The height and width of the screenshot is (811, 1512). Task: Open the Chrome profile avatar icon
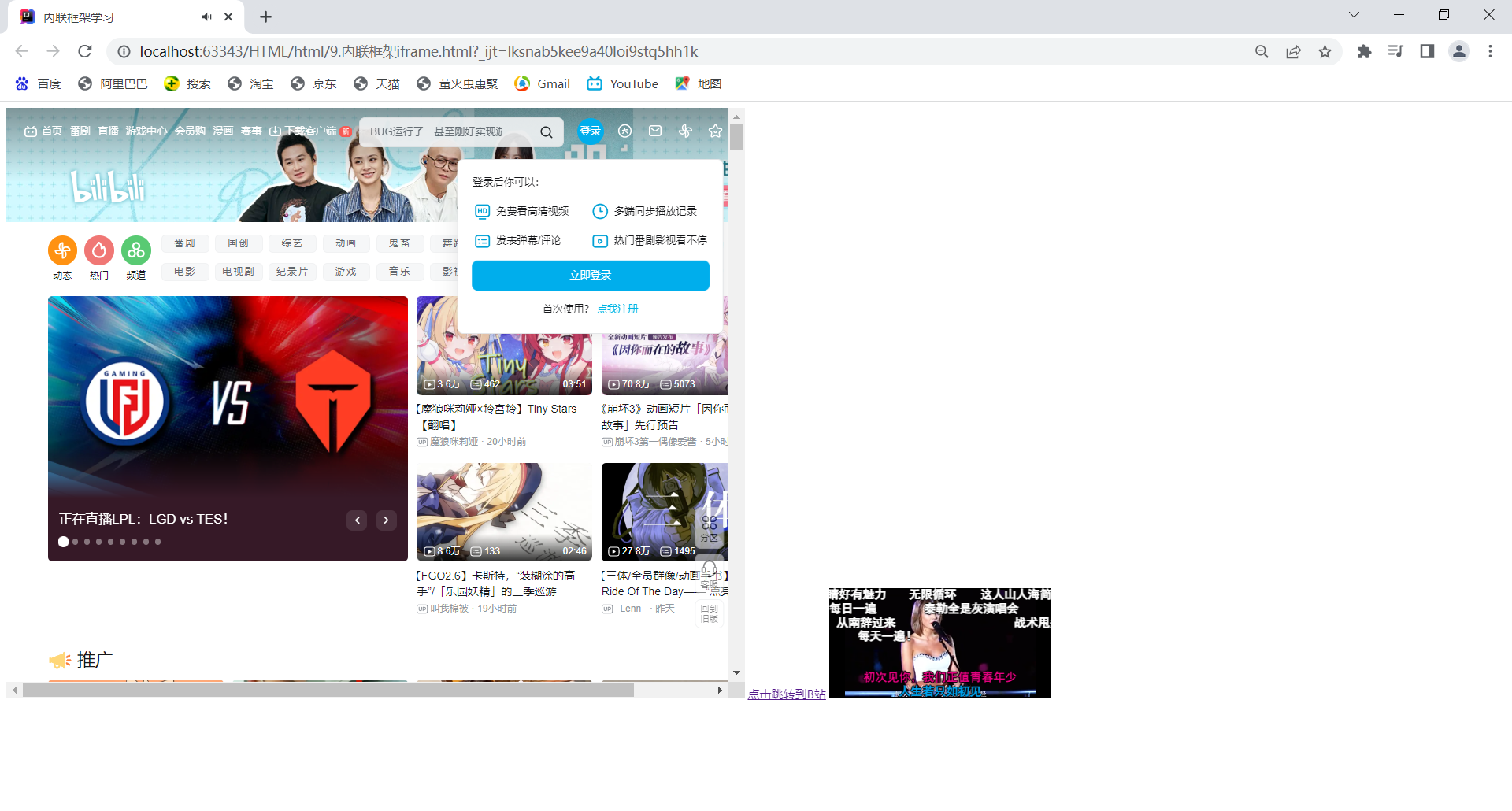[x=1459, y=51]
